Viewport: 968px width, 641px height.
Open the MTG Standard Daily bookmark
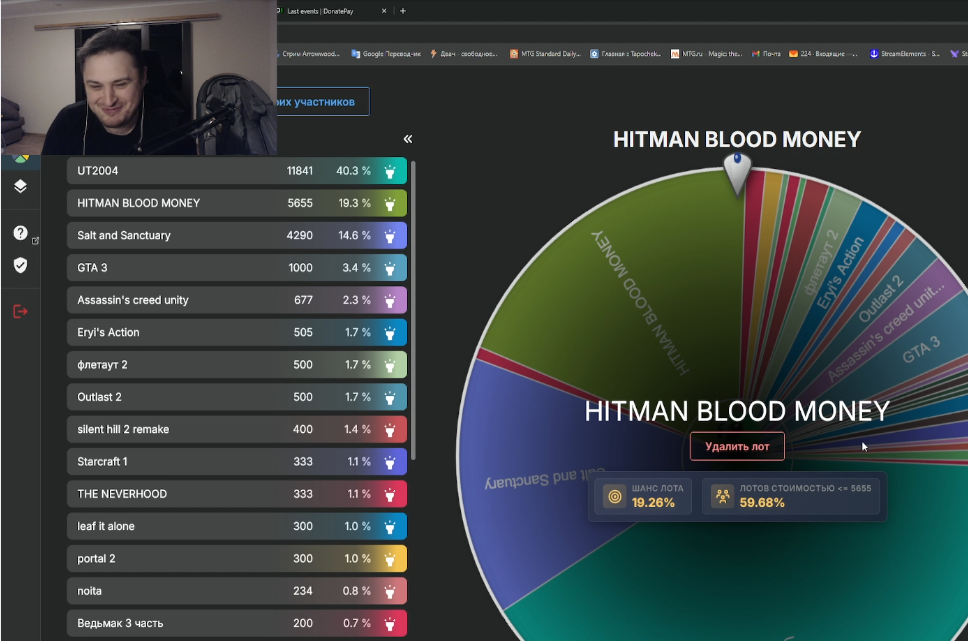click(x=544, y=54)
